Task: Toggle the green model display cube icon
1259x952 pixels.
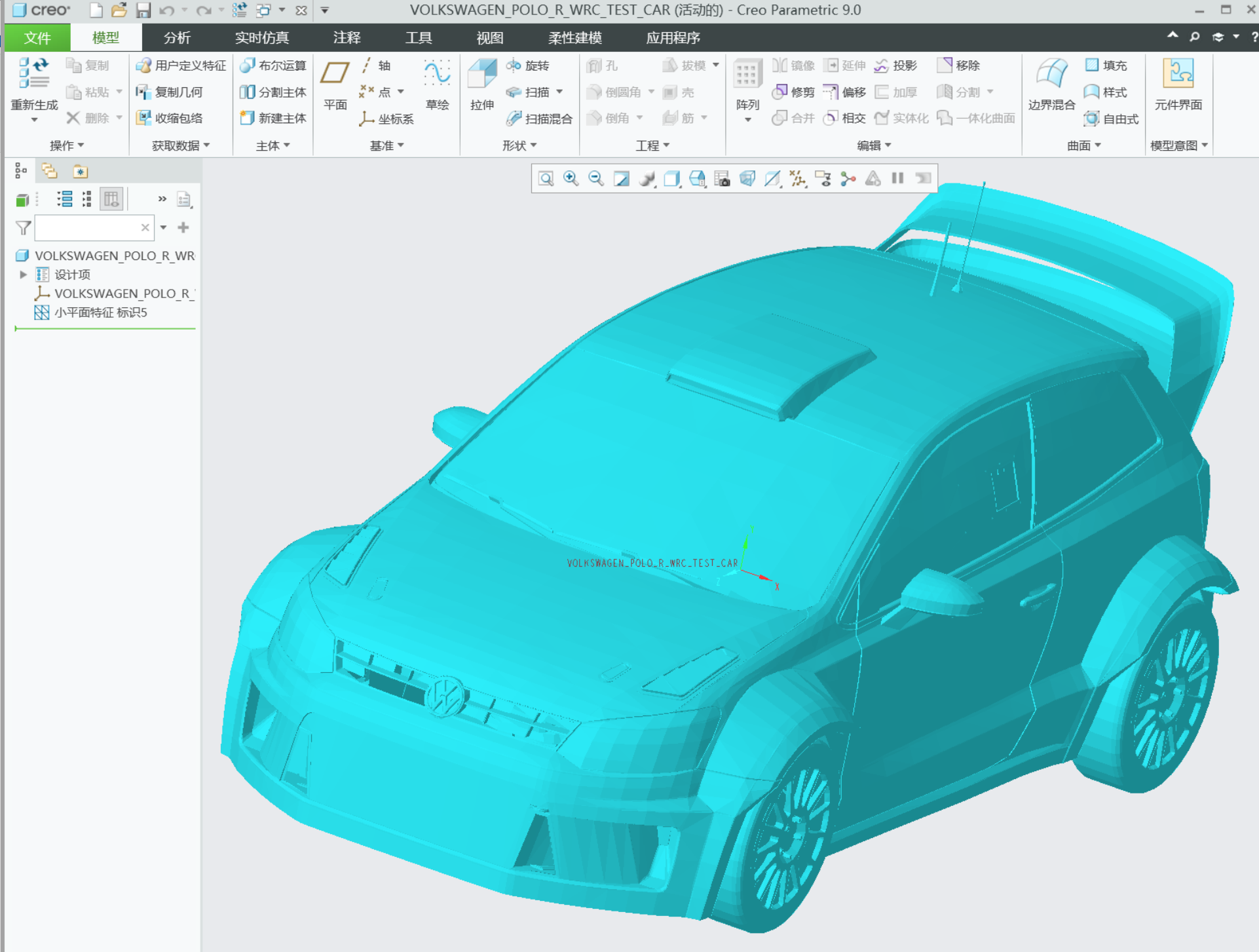Action: tap(22, 199)
